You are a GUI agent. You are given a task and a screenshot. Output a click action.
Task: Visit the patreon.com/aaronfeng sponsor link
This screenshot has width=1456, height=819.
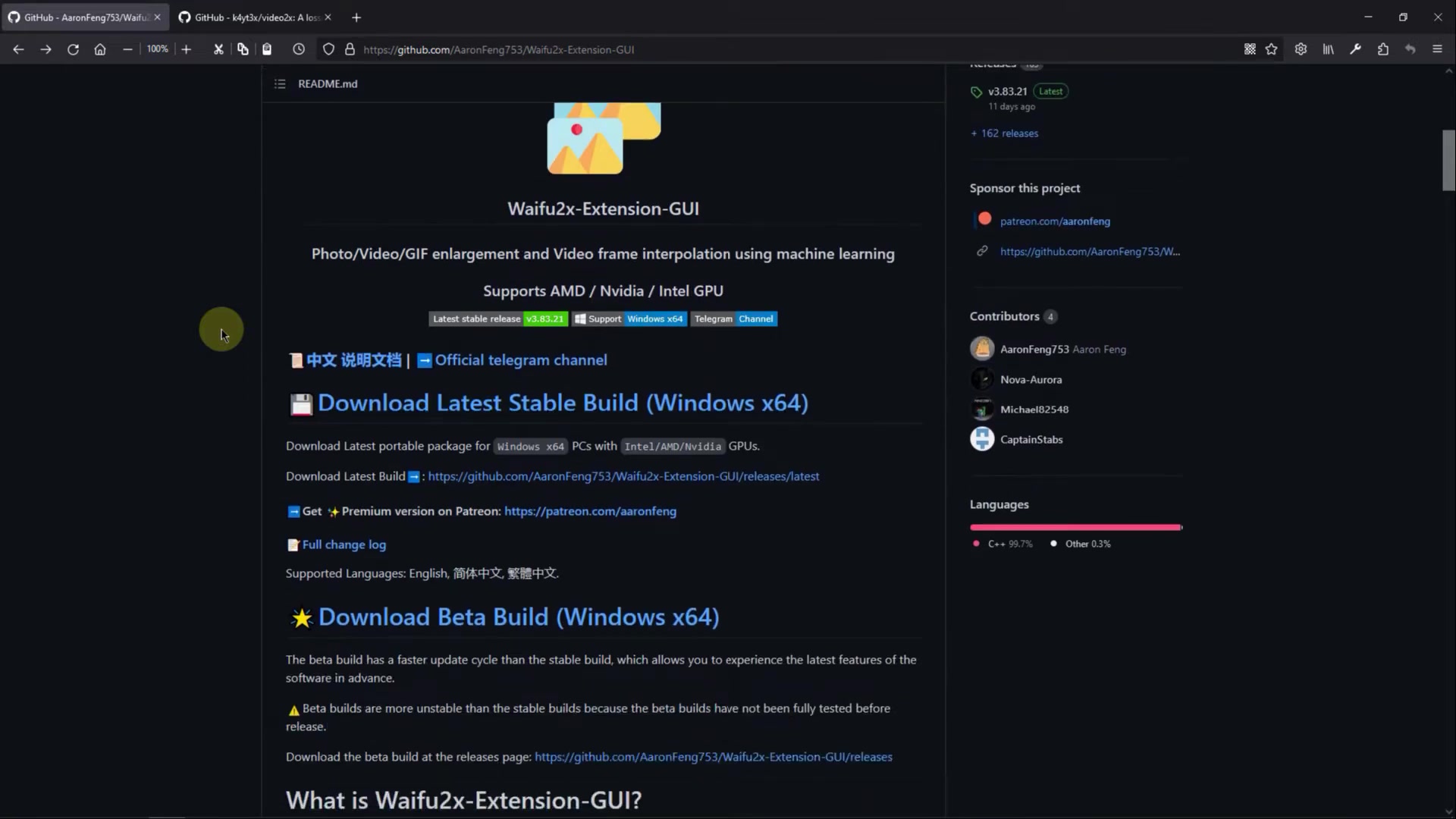pos(1055,221)
